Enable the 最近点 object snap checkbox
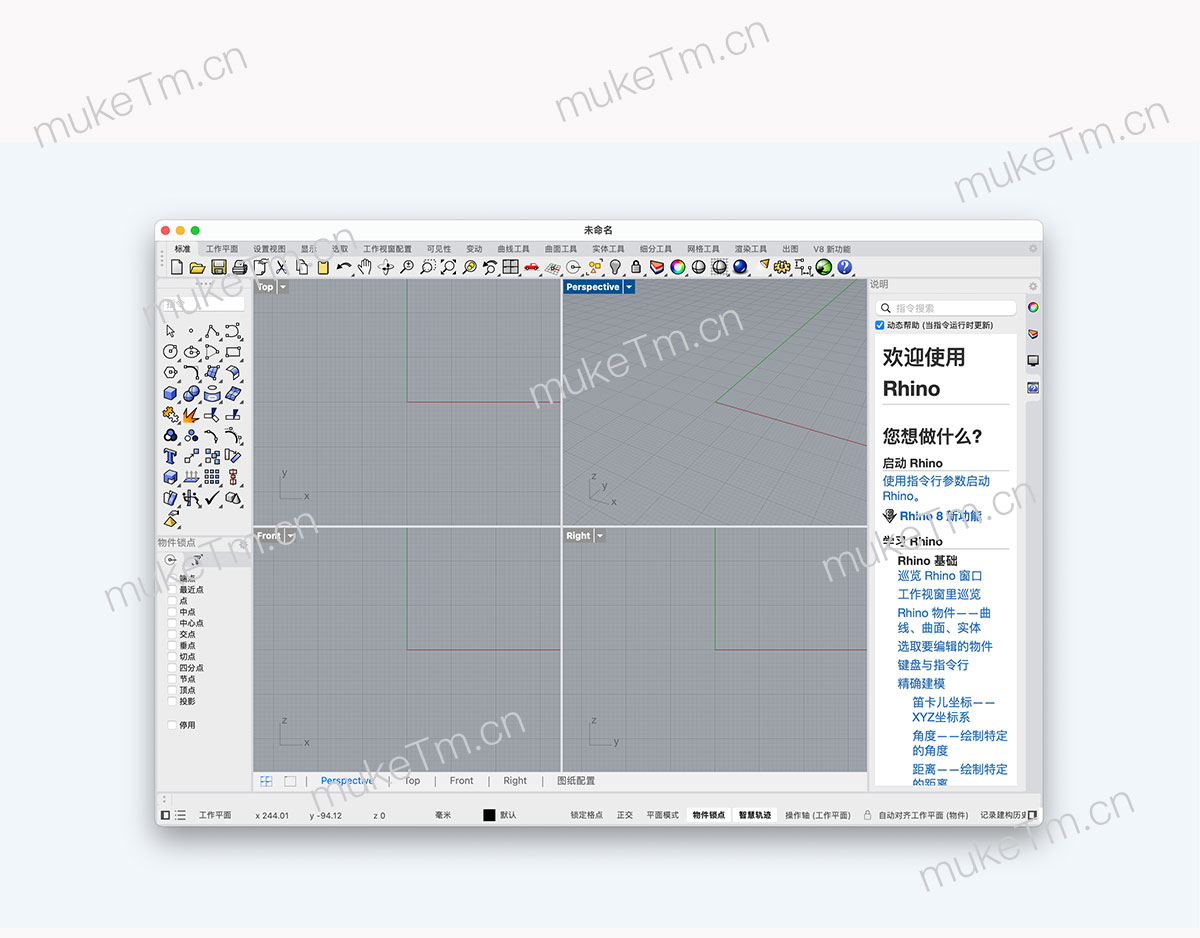The image size is (1200, 938). coord(172,590)
